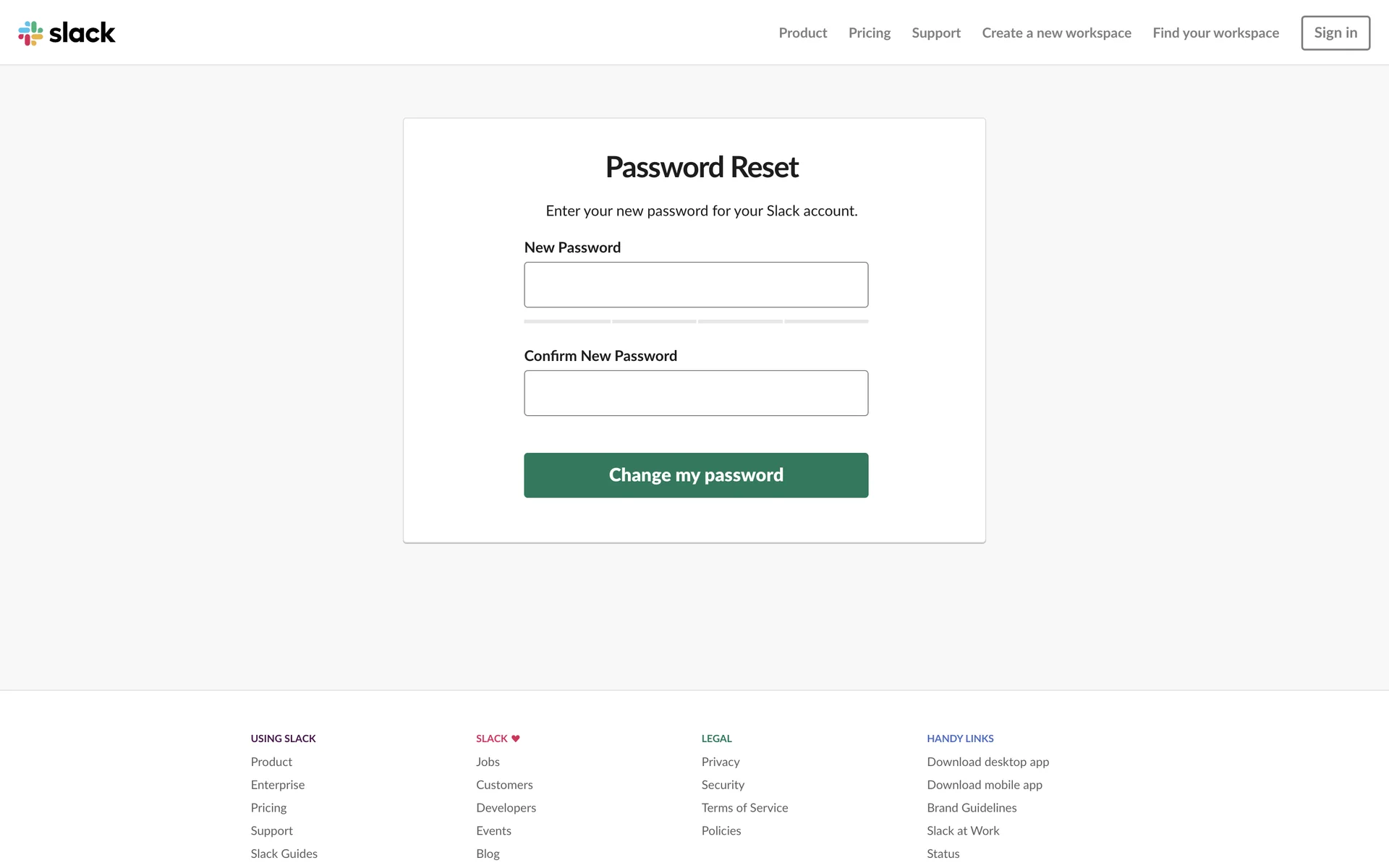
Task: Click Create a new workspace link
Action: [x=1056, y=33]
